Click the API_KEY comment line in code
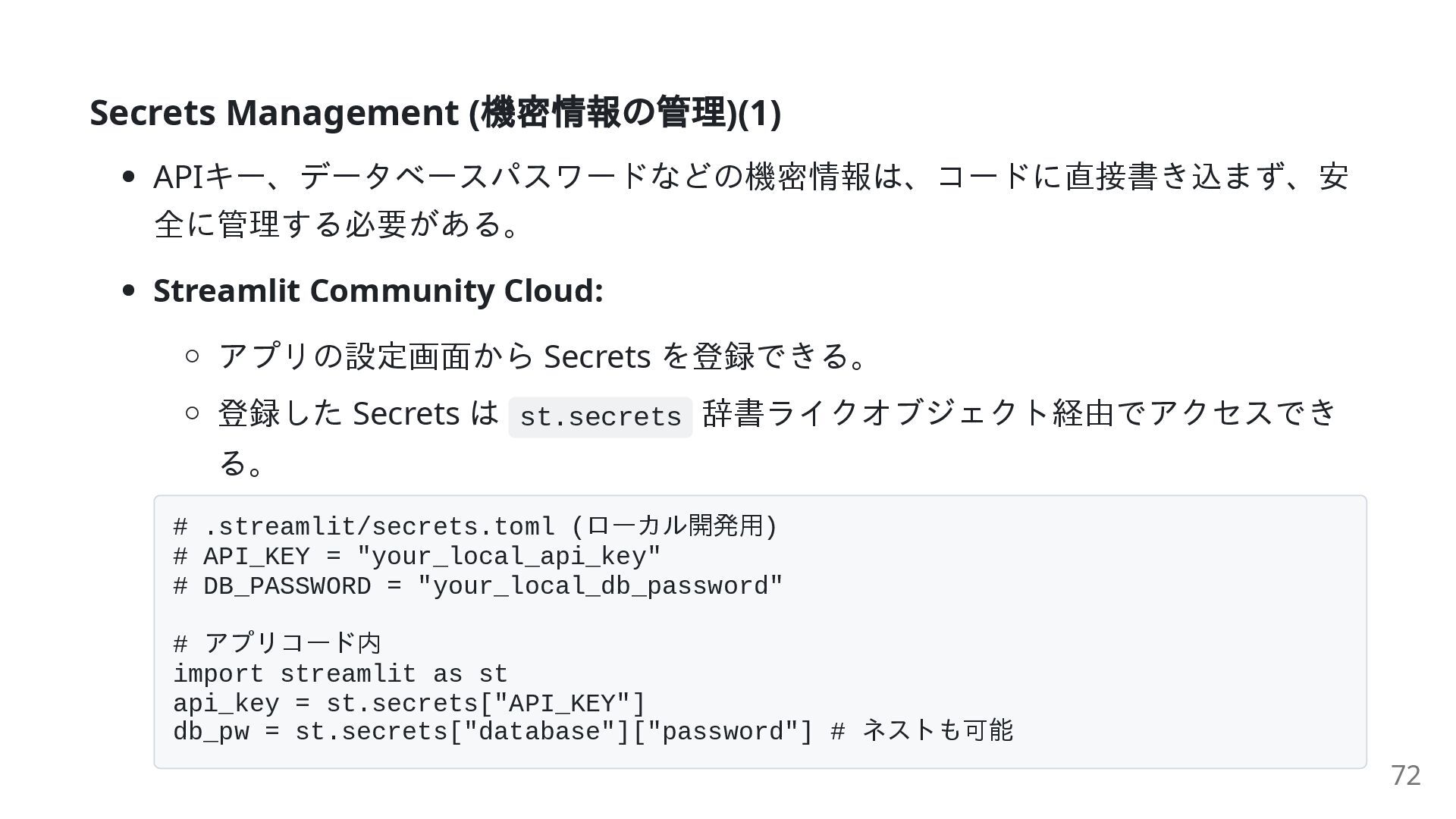 [416, 557]
